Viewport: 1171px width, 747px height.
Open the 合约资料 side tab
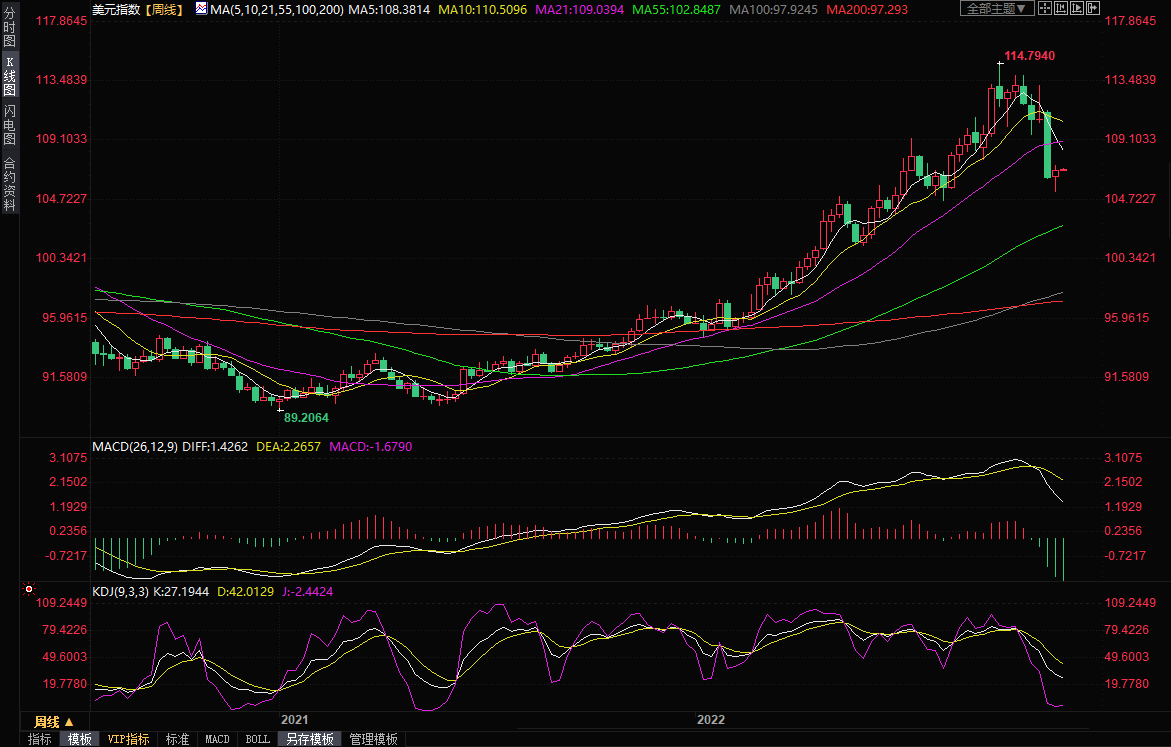[9, 184]
